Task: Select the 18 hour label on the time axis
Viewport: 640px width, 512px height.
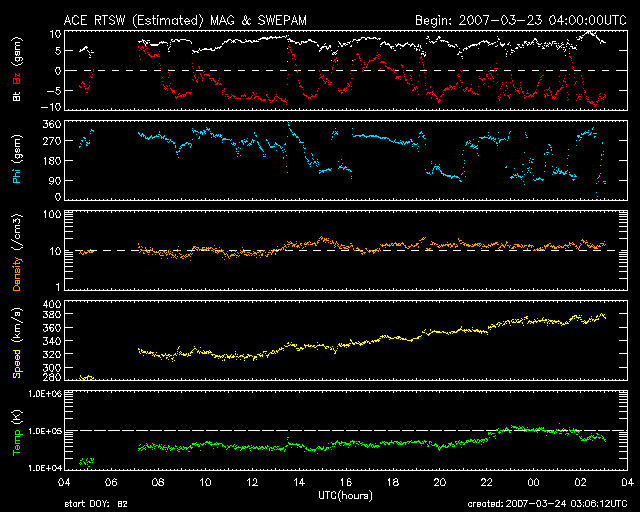Action: pyautogui.click(x=393, y=482)
